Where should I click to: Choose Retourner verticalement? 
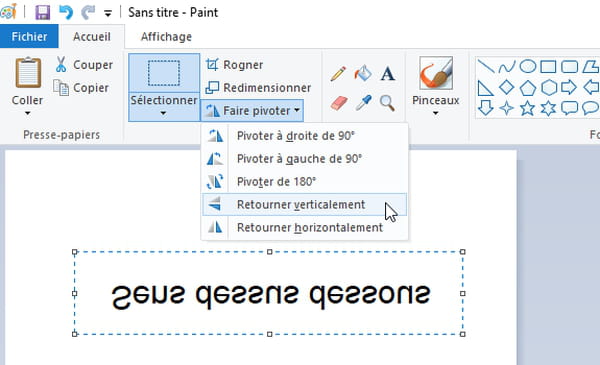305,205
